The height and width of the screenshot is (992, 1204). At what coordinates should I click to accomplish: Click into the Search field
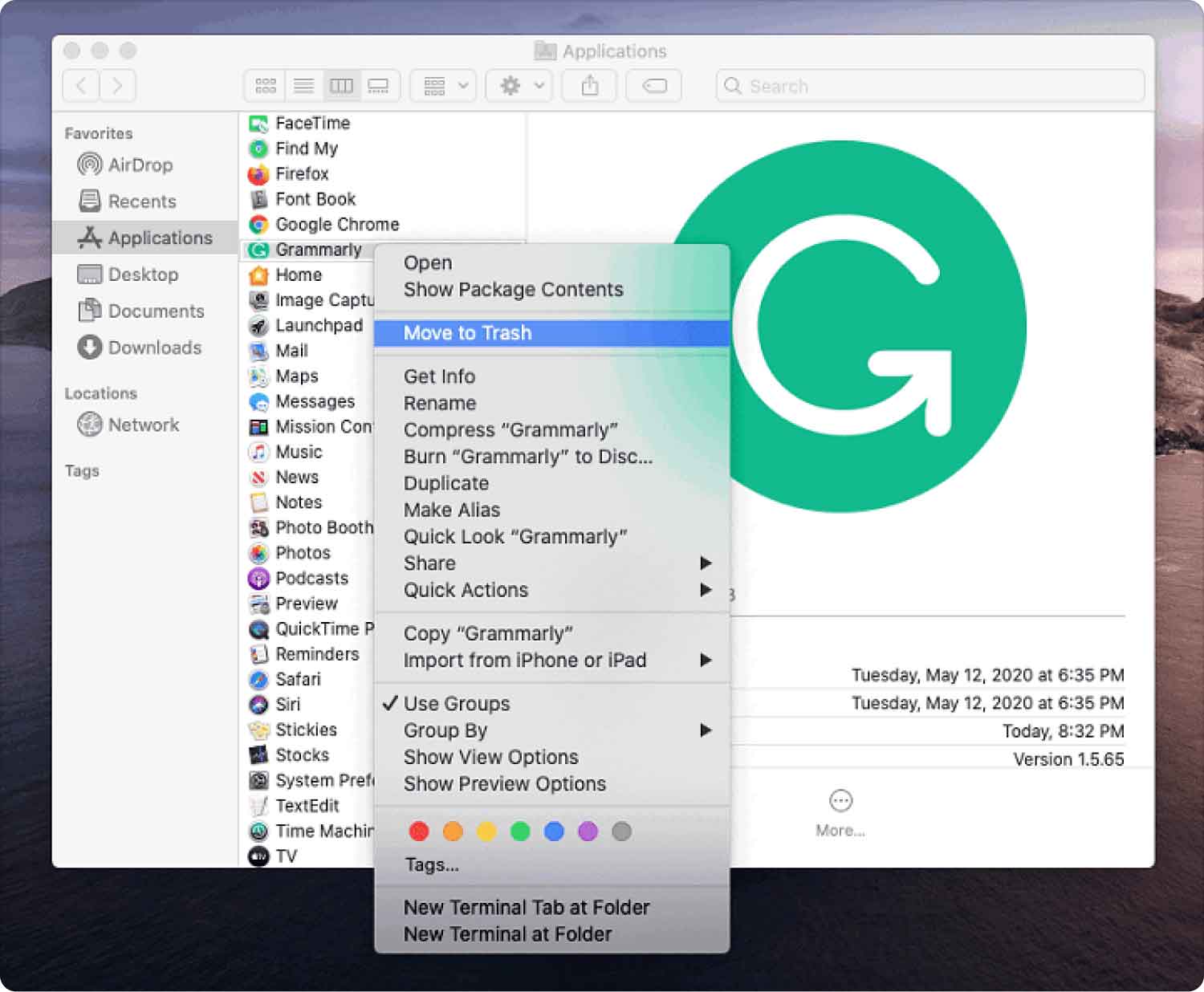(929, 86)
